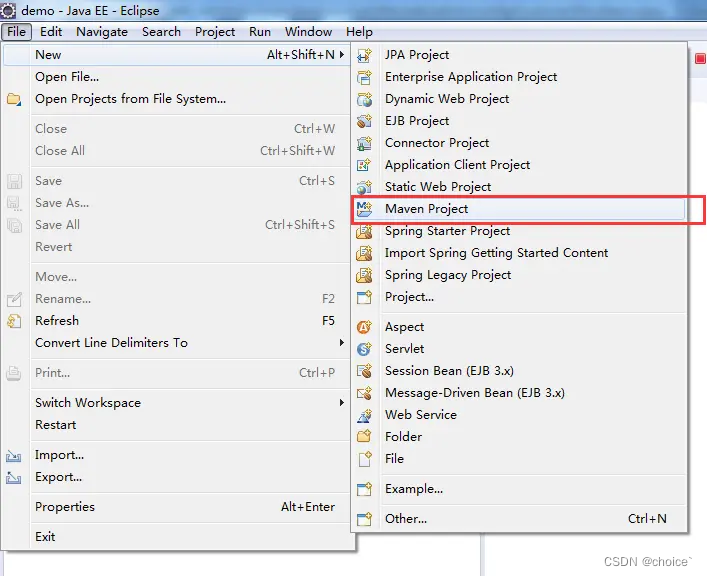Click the Eclipse logo in title bar
The width and height of the screenshot is (707, 576).
tap(8, 10)
